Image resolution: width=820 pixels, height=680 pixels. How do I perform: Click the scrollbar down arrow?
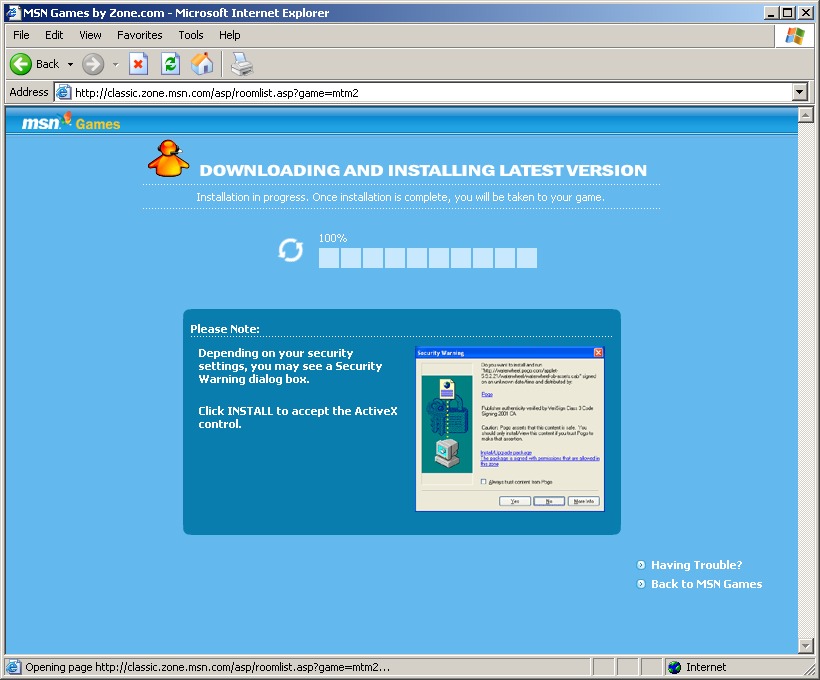click(x=805, y=646)
